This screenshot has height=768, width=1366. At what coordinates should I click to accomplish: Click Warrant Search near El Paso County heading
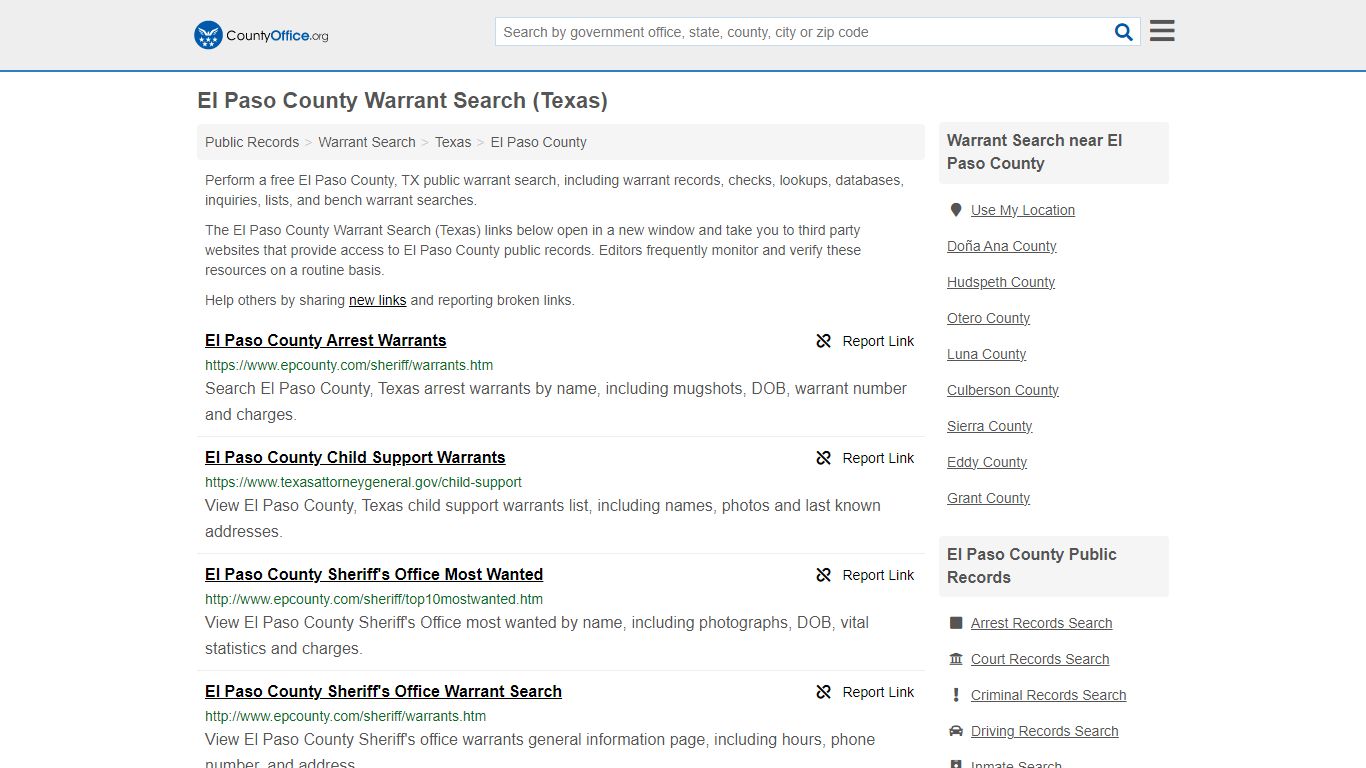[1035, 152]
